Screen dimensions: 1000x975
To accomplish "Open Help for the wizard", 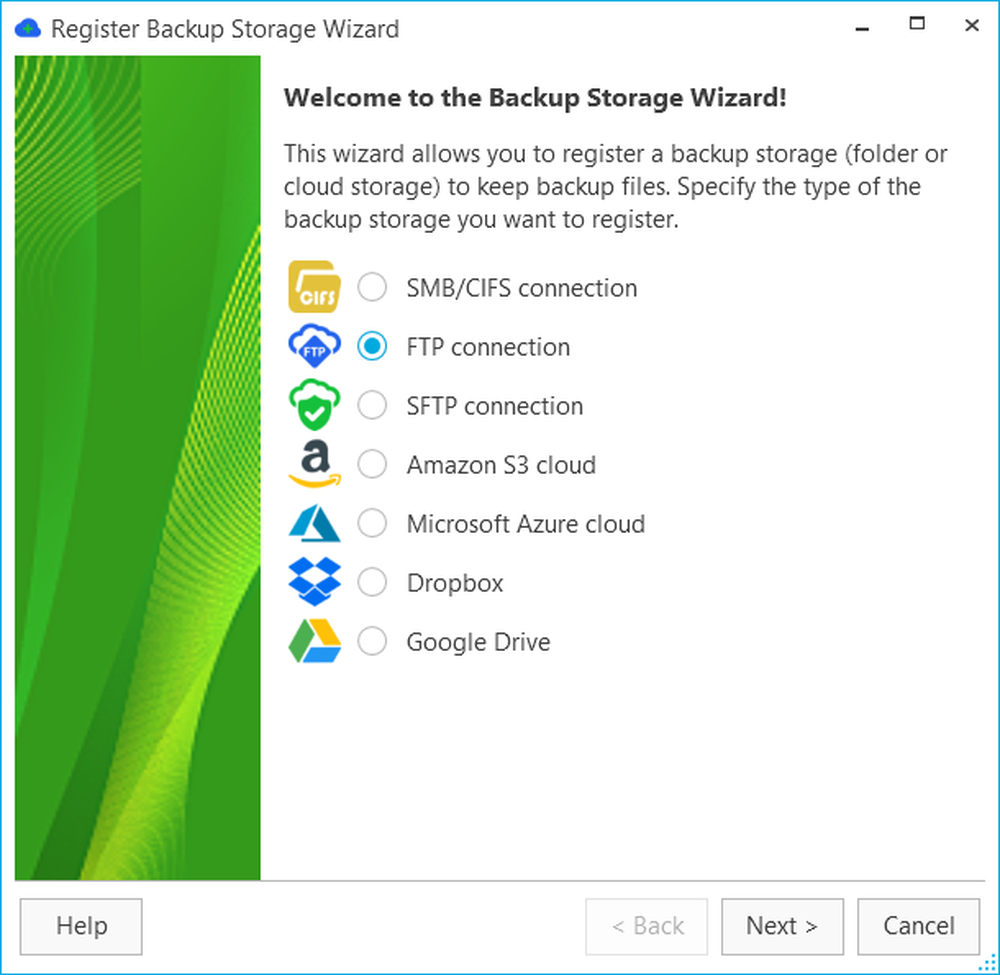I will pos(81,927).
